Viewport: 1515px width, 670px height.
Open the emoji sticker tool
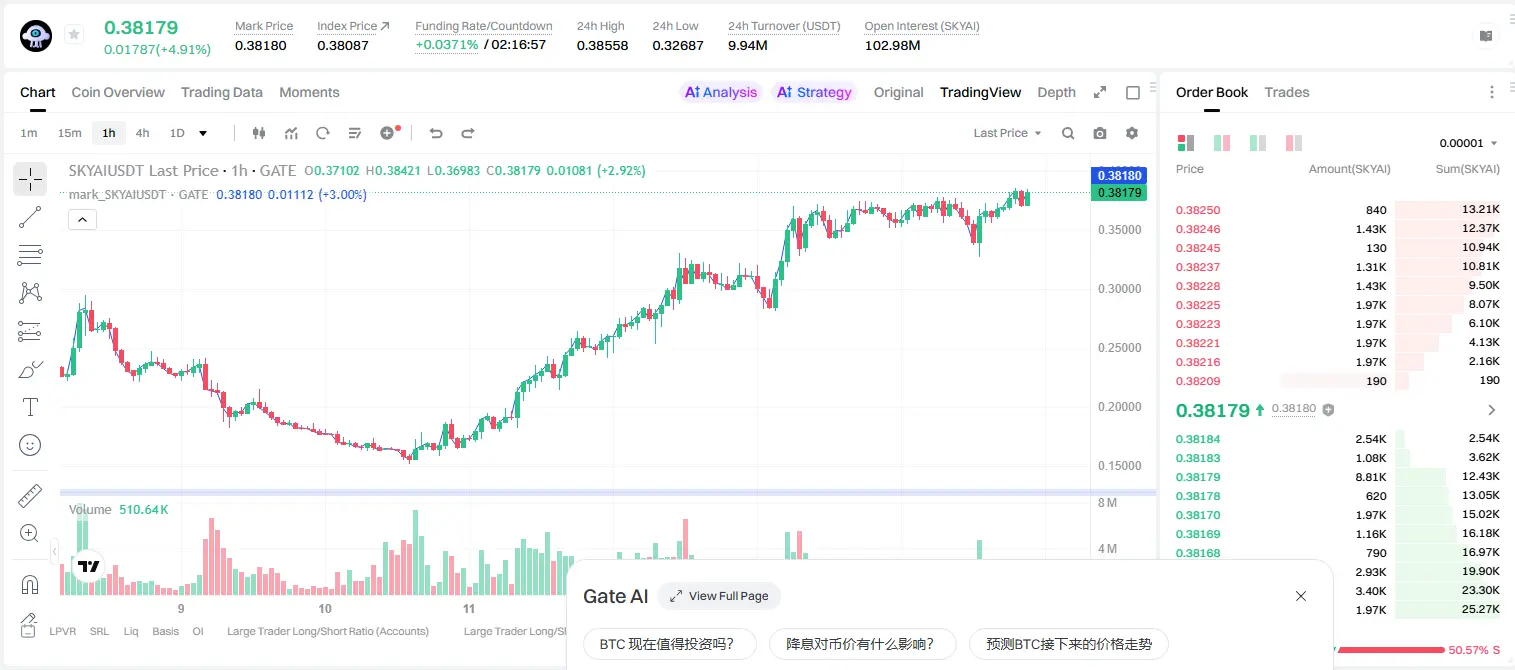click(30, 445)
